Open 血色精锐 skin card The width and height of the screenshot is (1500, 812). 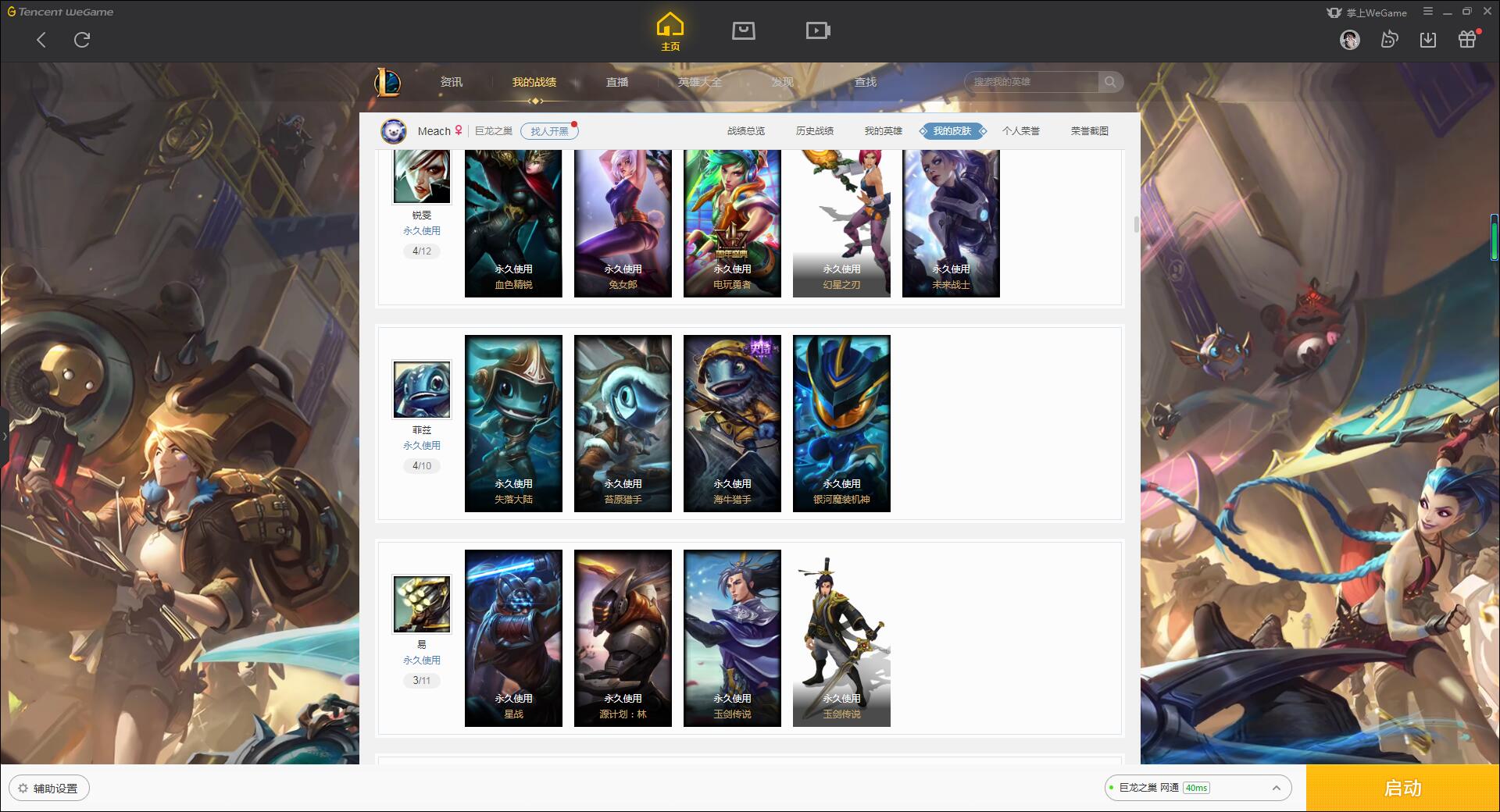(x=513, y=223)
